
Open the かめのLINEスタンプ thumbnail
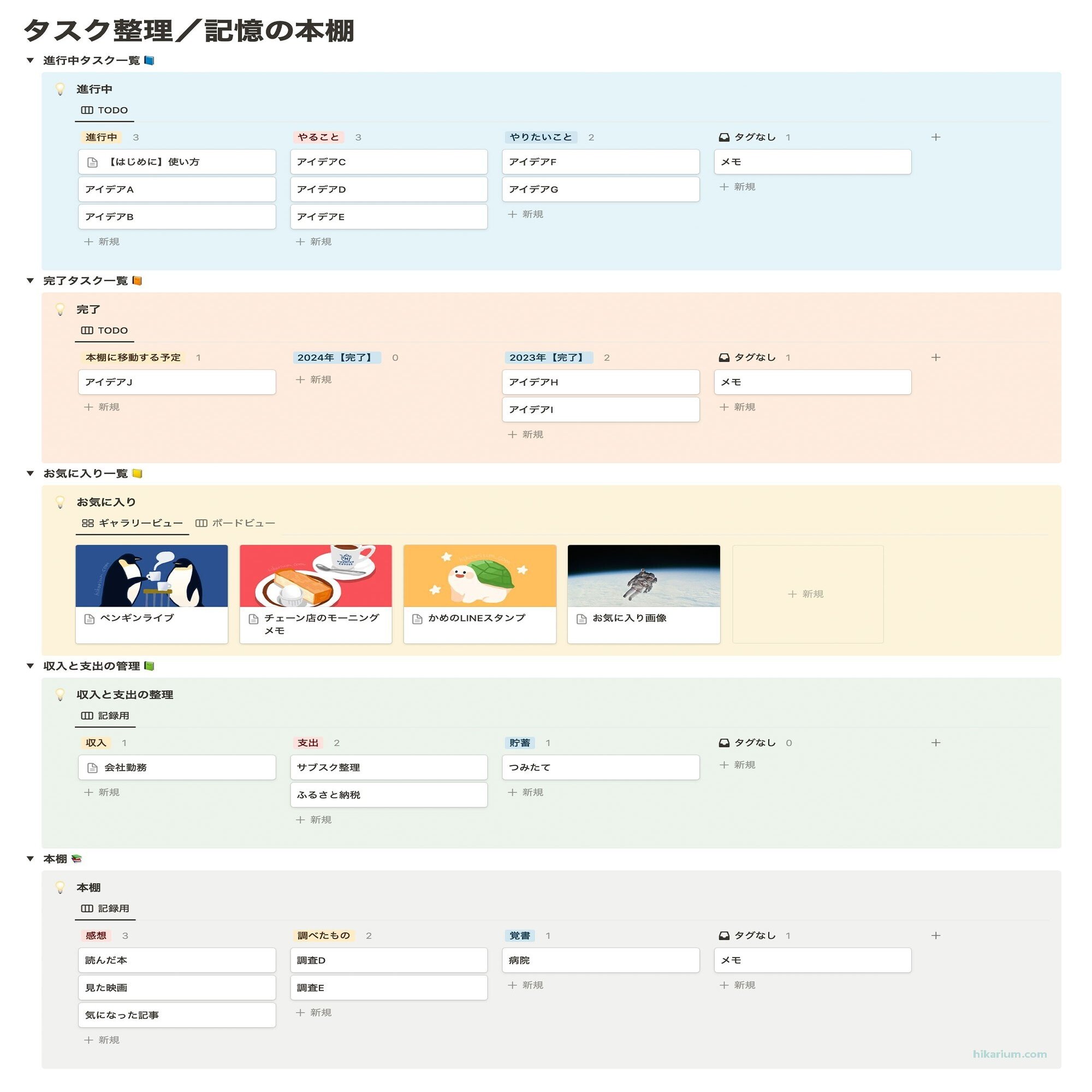(x=479, y=575)
